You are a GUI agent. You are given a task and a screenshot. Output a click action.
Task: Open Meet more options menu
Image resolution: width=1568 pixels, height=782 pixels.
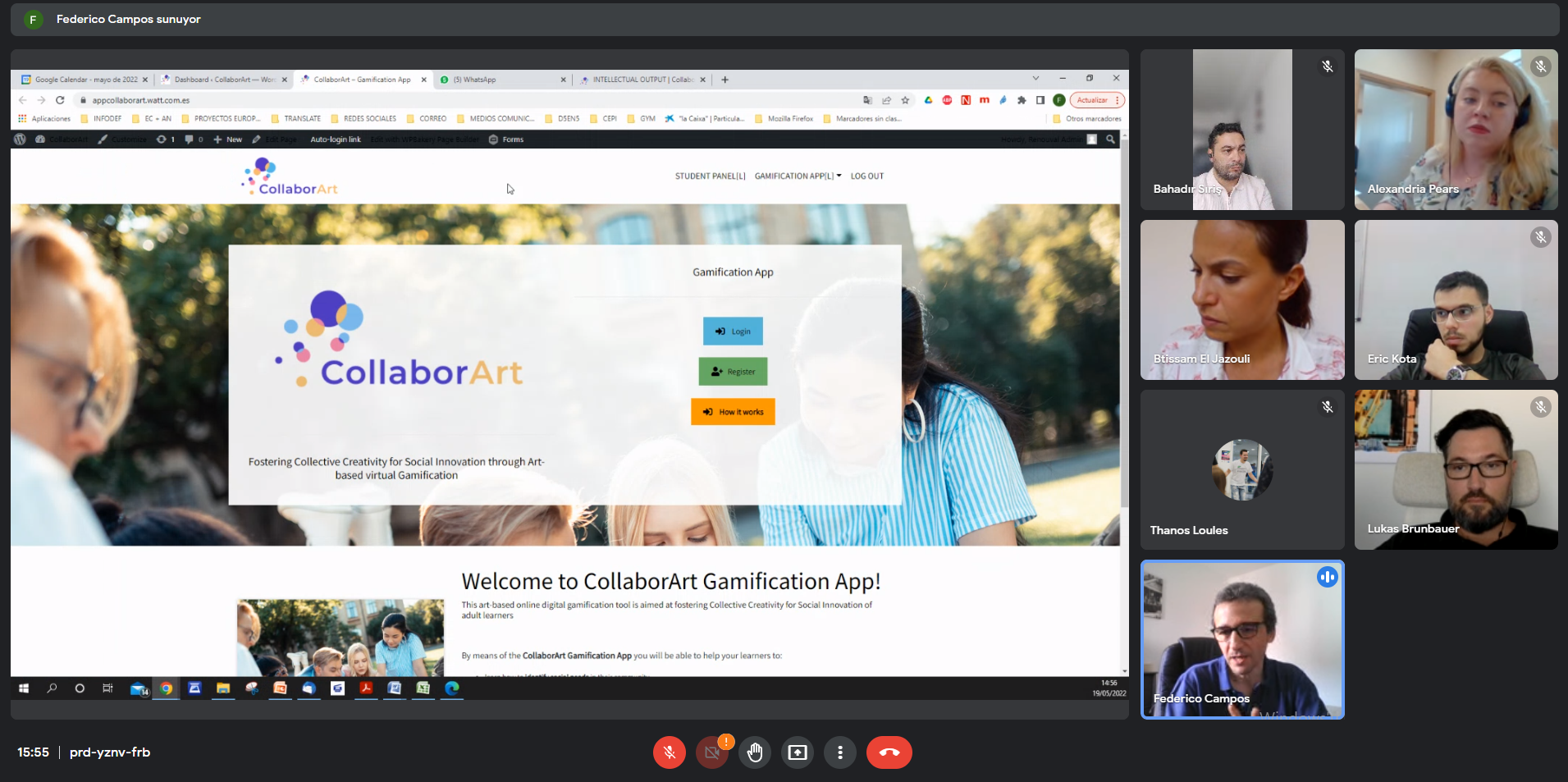840,752
